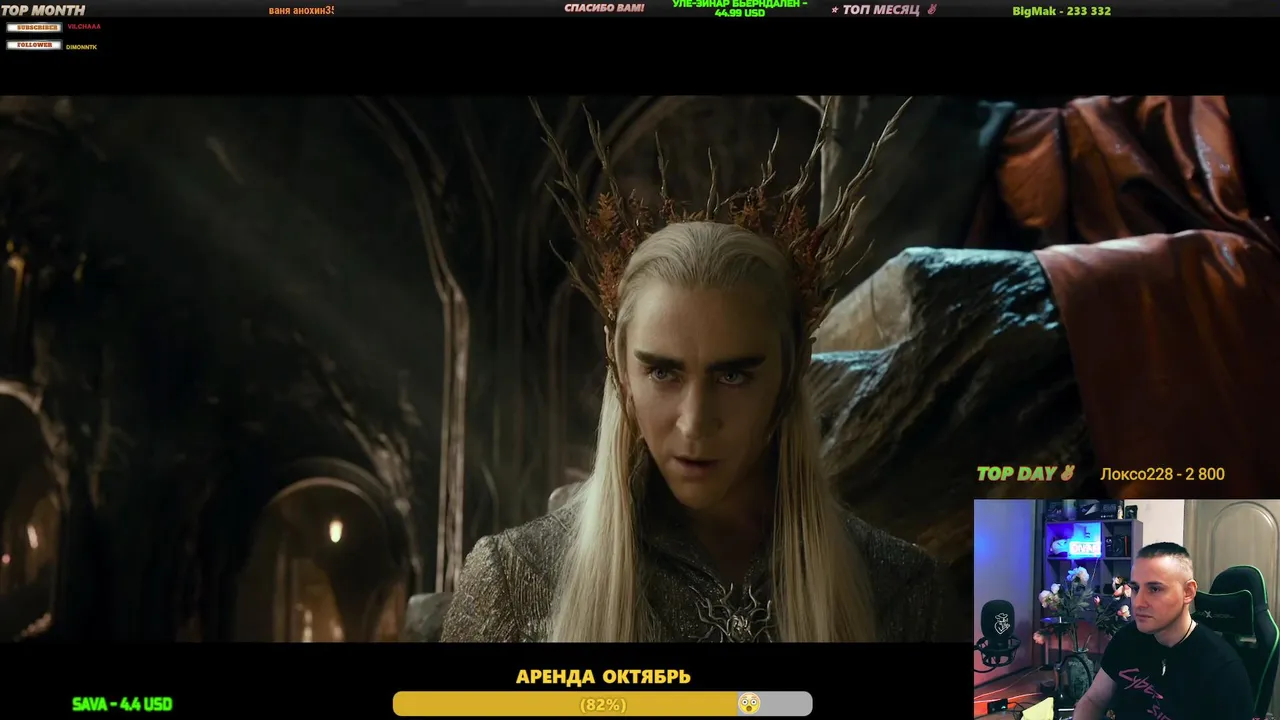
Task: Click the 'АРЕНДА ОКТЯБРЬ' goal title
Action: point(603,677)
